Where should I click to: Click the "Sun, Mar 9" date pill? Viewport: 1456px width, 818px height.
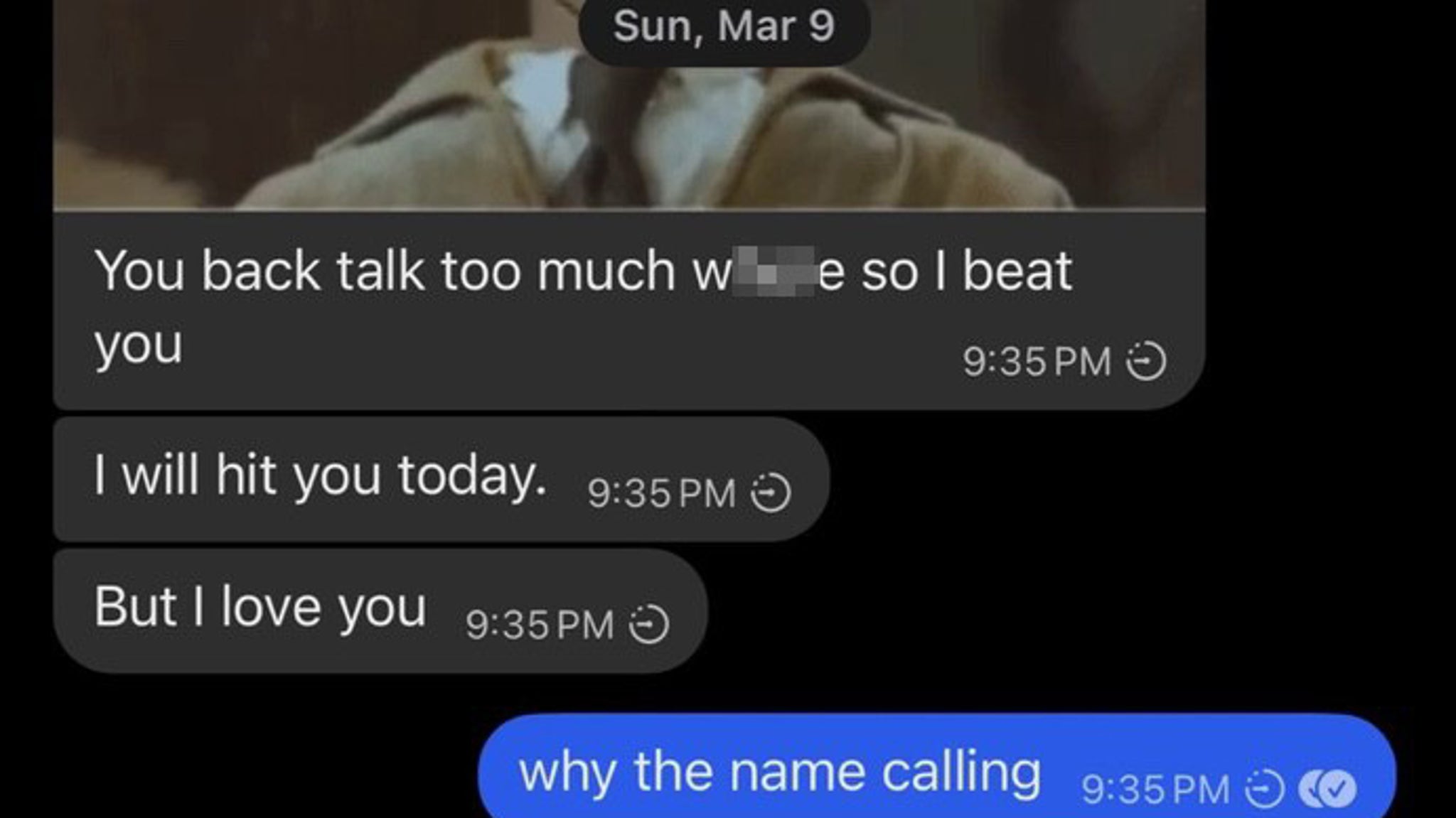click(x=724, y=27)
